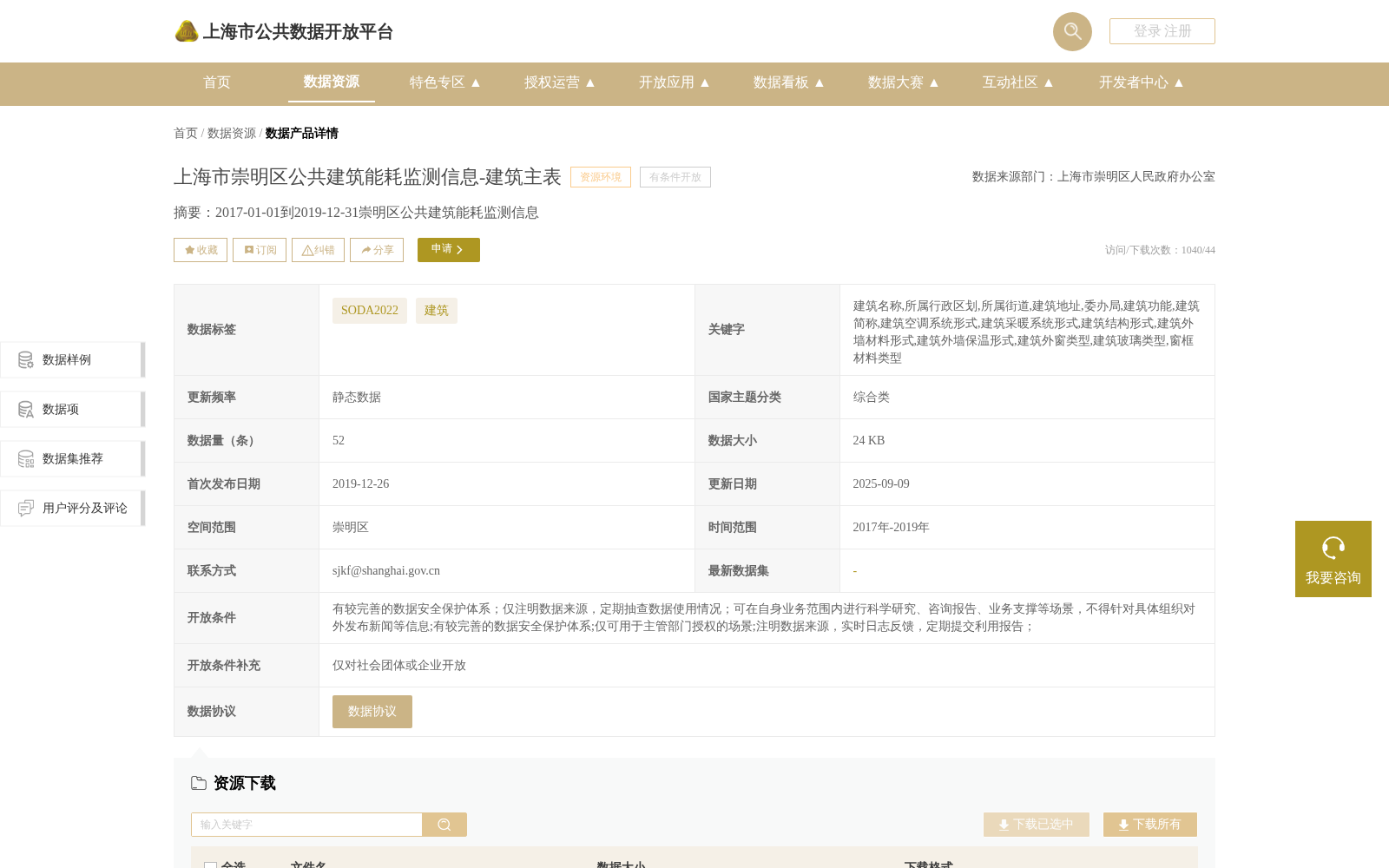Click 下载所有 button
The height and width of the screenshot is (868, 1389).
pyautogui.click(x=1150, y=825)
